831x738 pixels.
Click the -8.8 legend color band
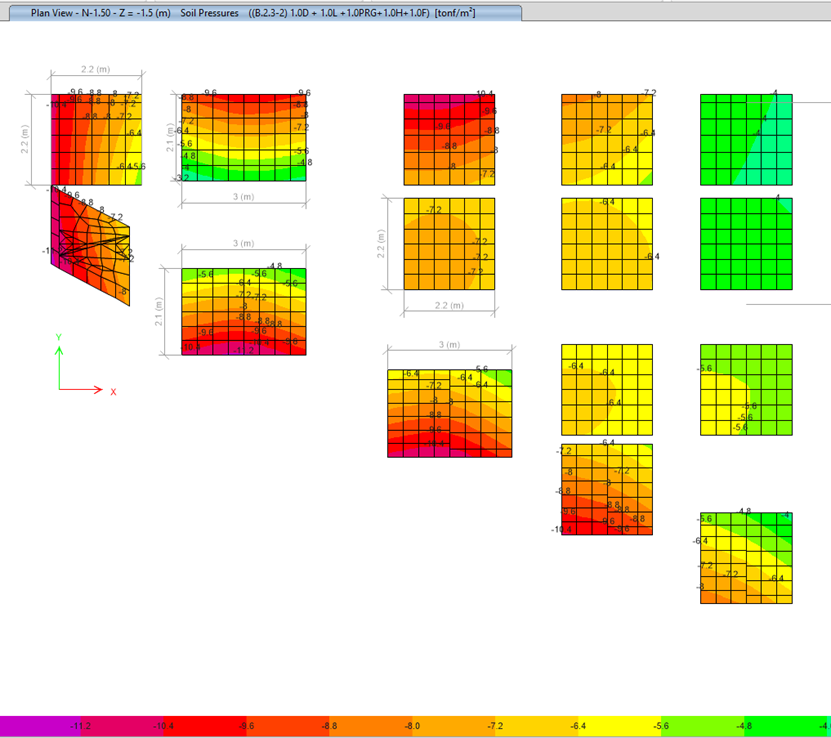click(329, 726)
